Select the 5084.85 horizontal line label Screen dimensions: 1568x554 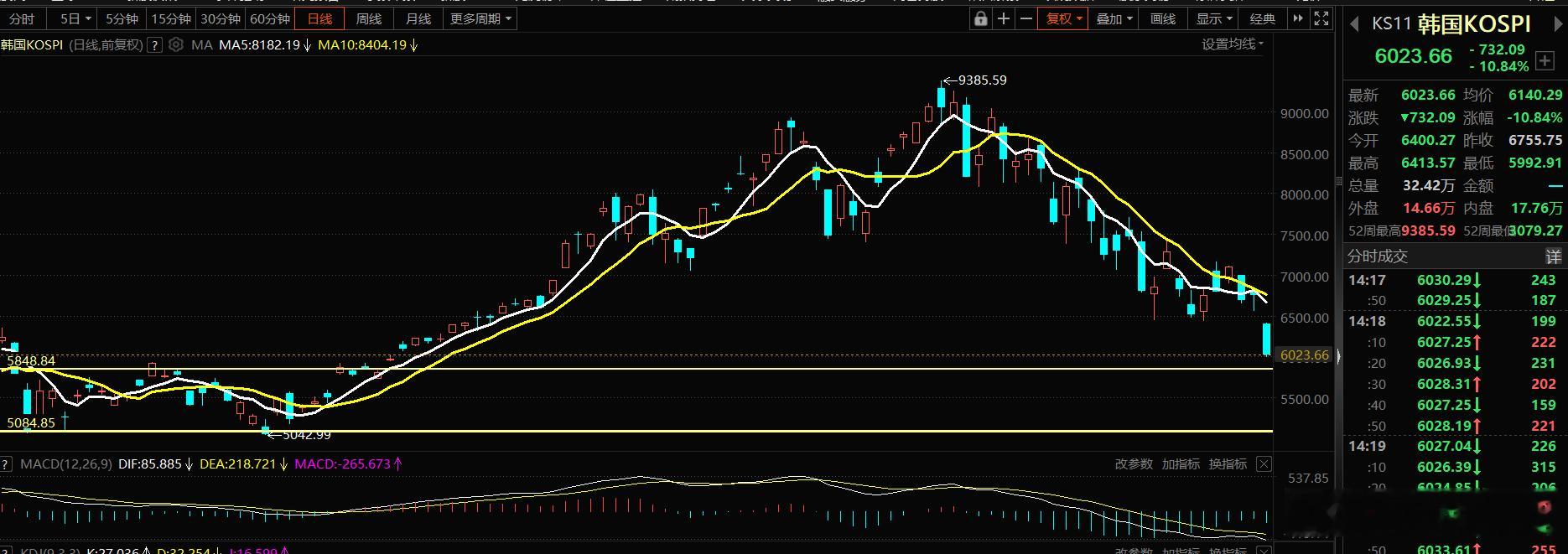tap(31, 423)
